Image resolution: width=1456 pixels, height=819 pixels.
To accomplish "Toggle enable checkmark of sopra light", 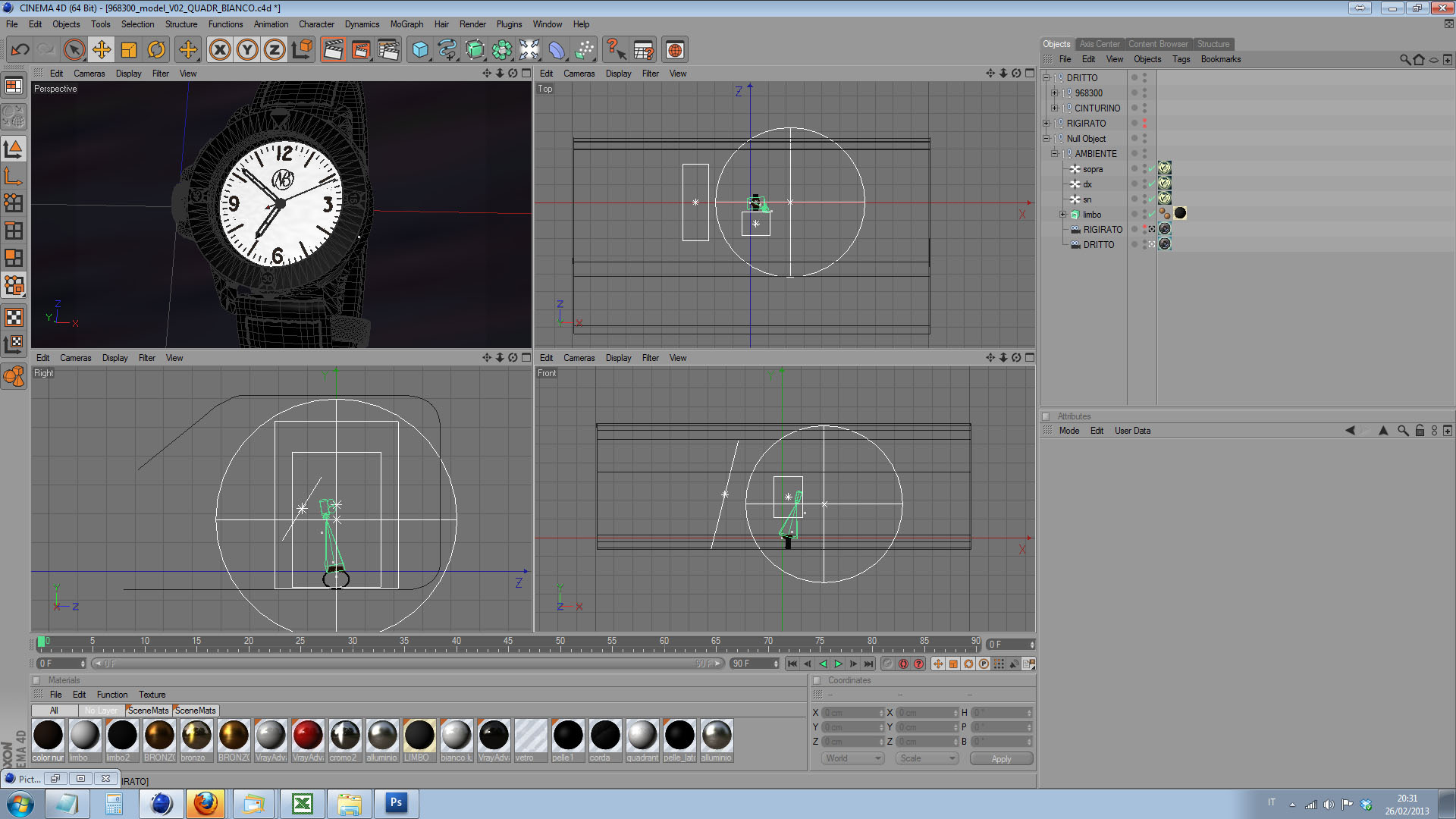I will (x=1152, y=169).
